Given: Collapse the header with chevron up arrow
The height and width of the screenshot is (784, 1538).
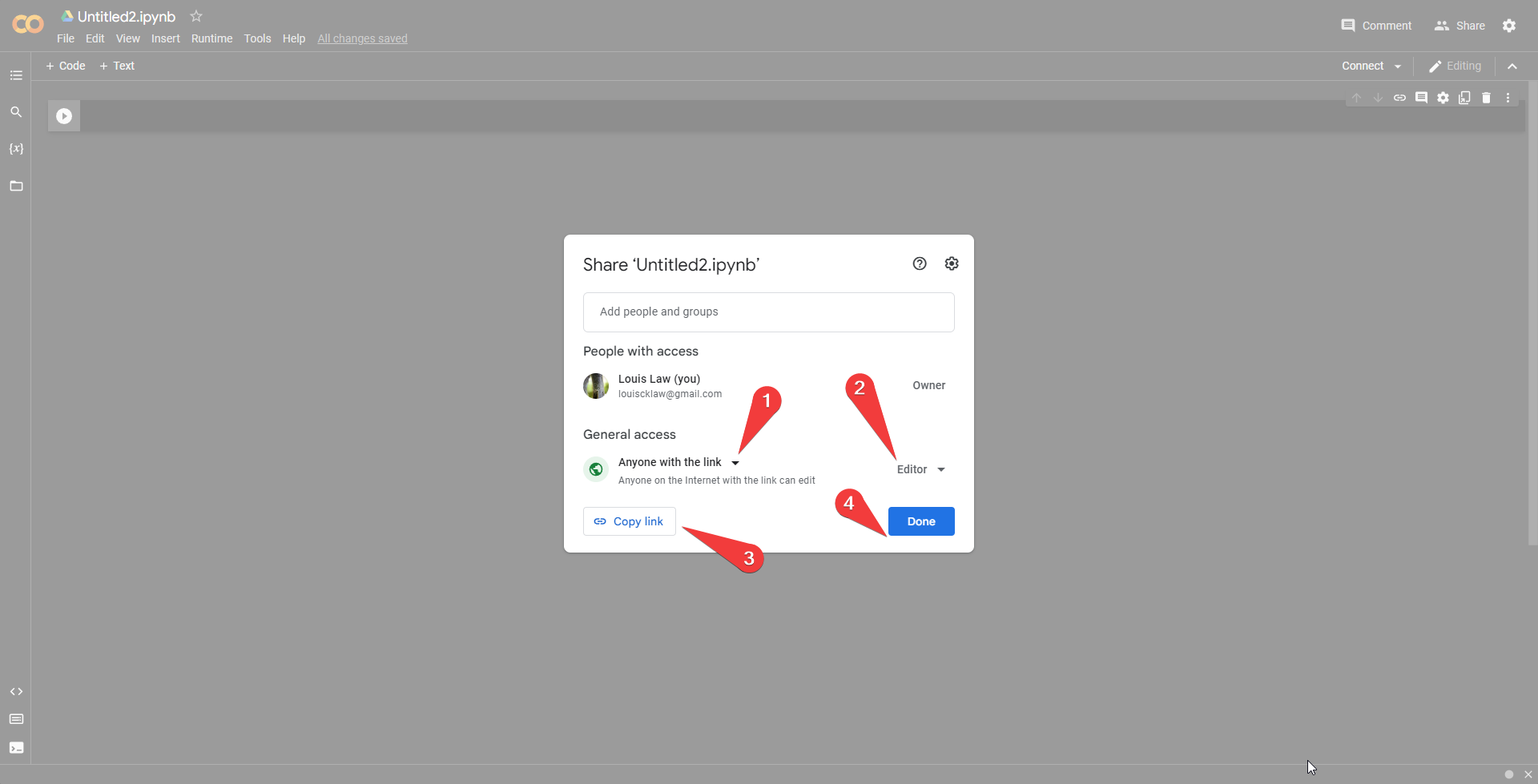Looking at the screenshot, I should click(1512, 66).
